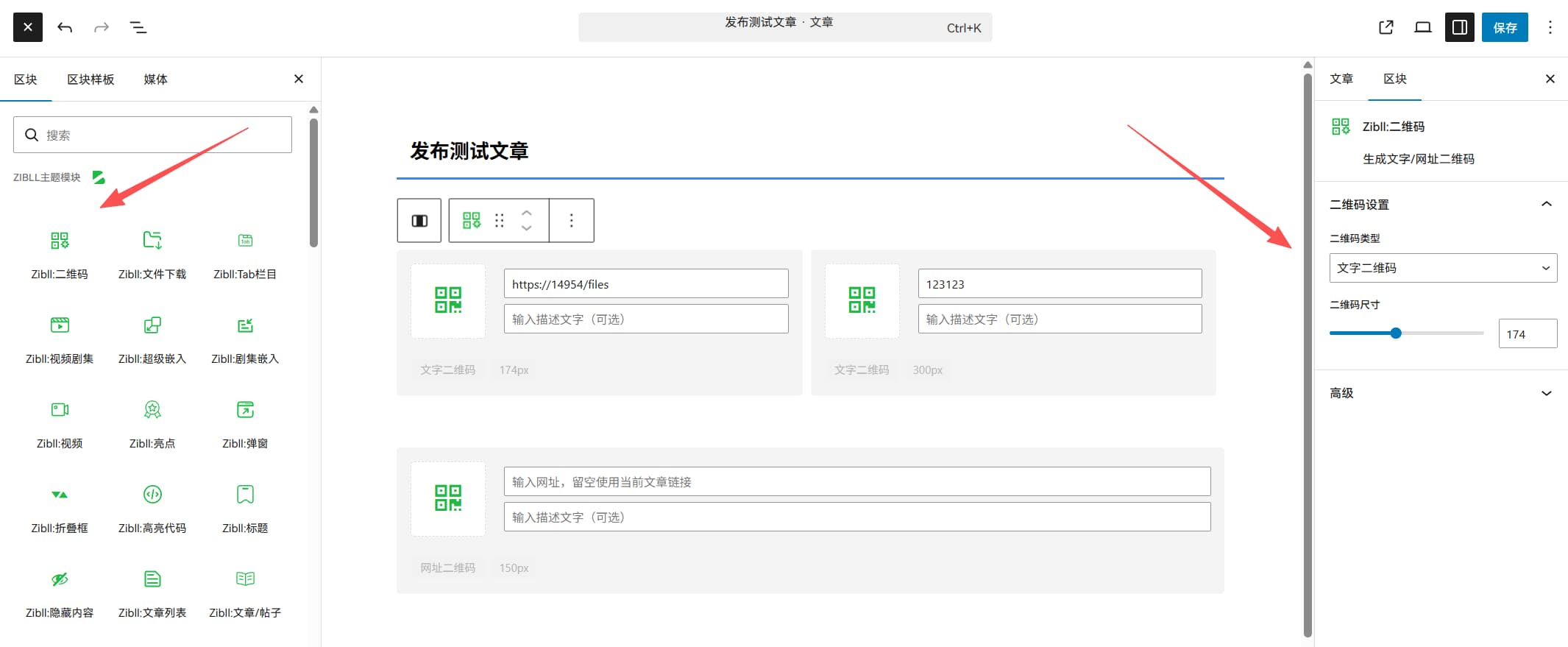Viewport: 1568px width, 647px height.
Task: Insert the Zibll:Tab栏目 block
Action: point(245,254)
